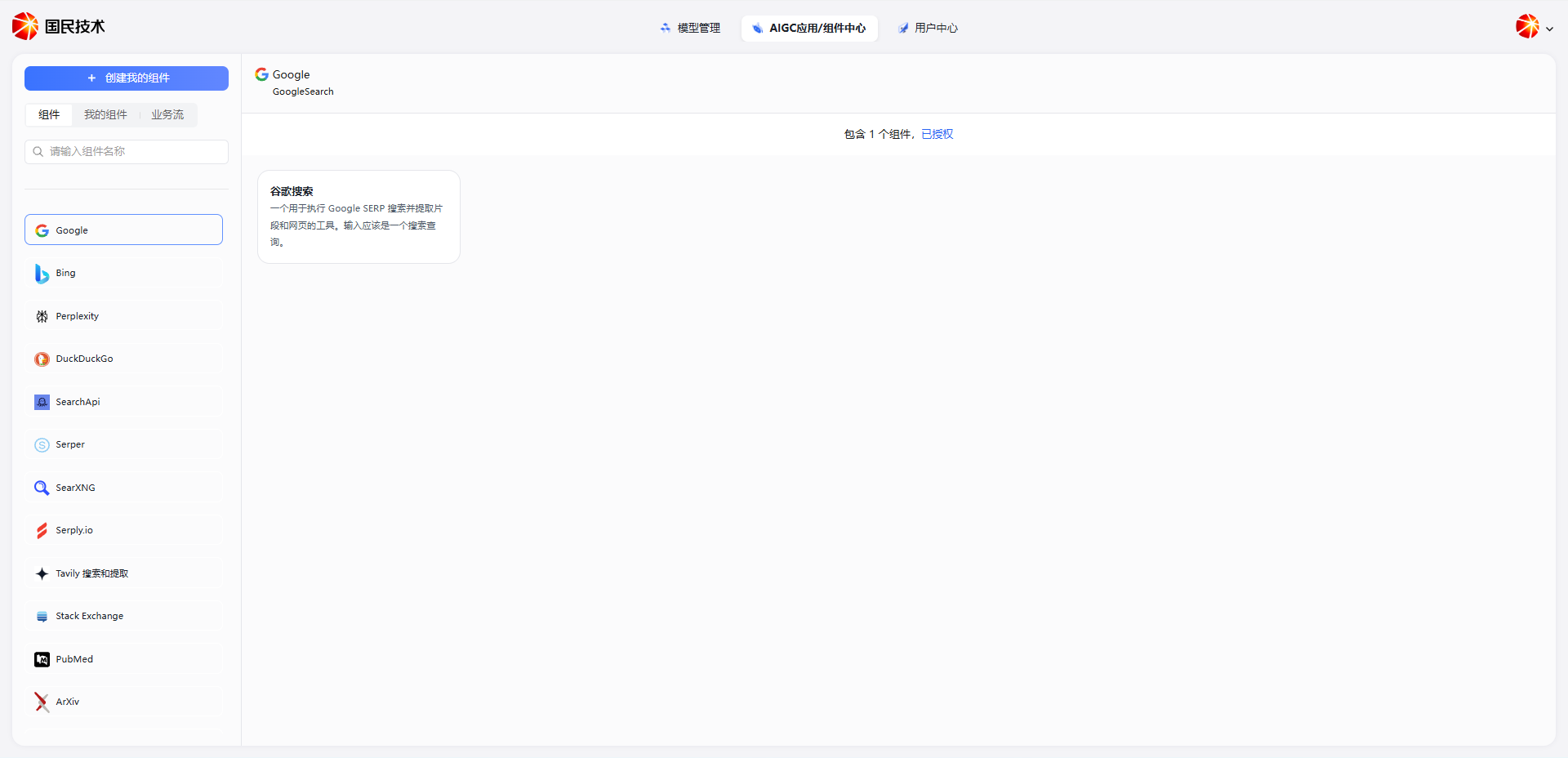Open the AIGC应用/组件中心 menu

tap(809, 28)
